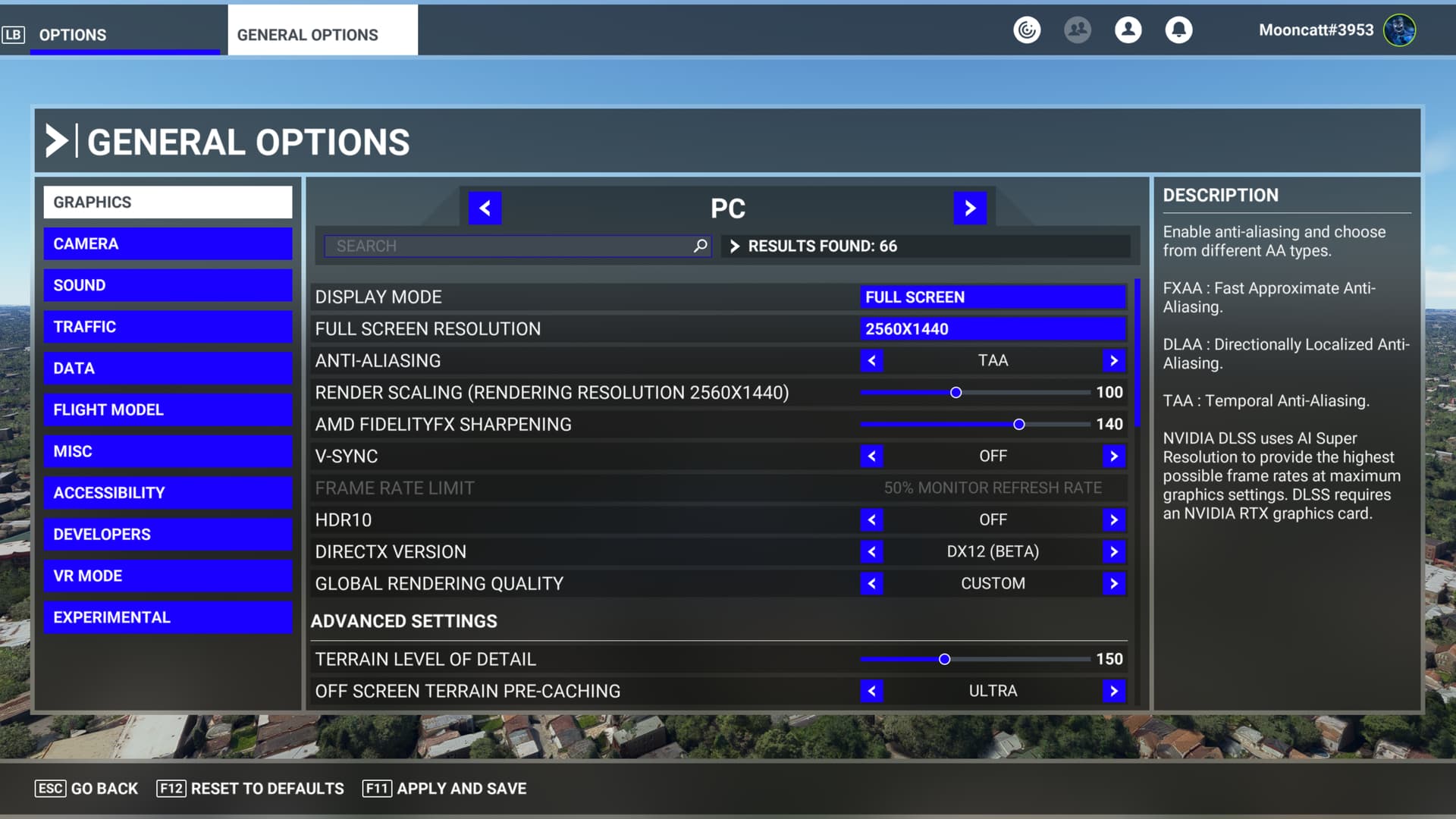The image size is (1456, 819).
Task: Toggle HDR10 using its right arrow
Action: [1113, 519]
